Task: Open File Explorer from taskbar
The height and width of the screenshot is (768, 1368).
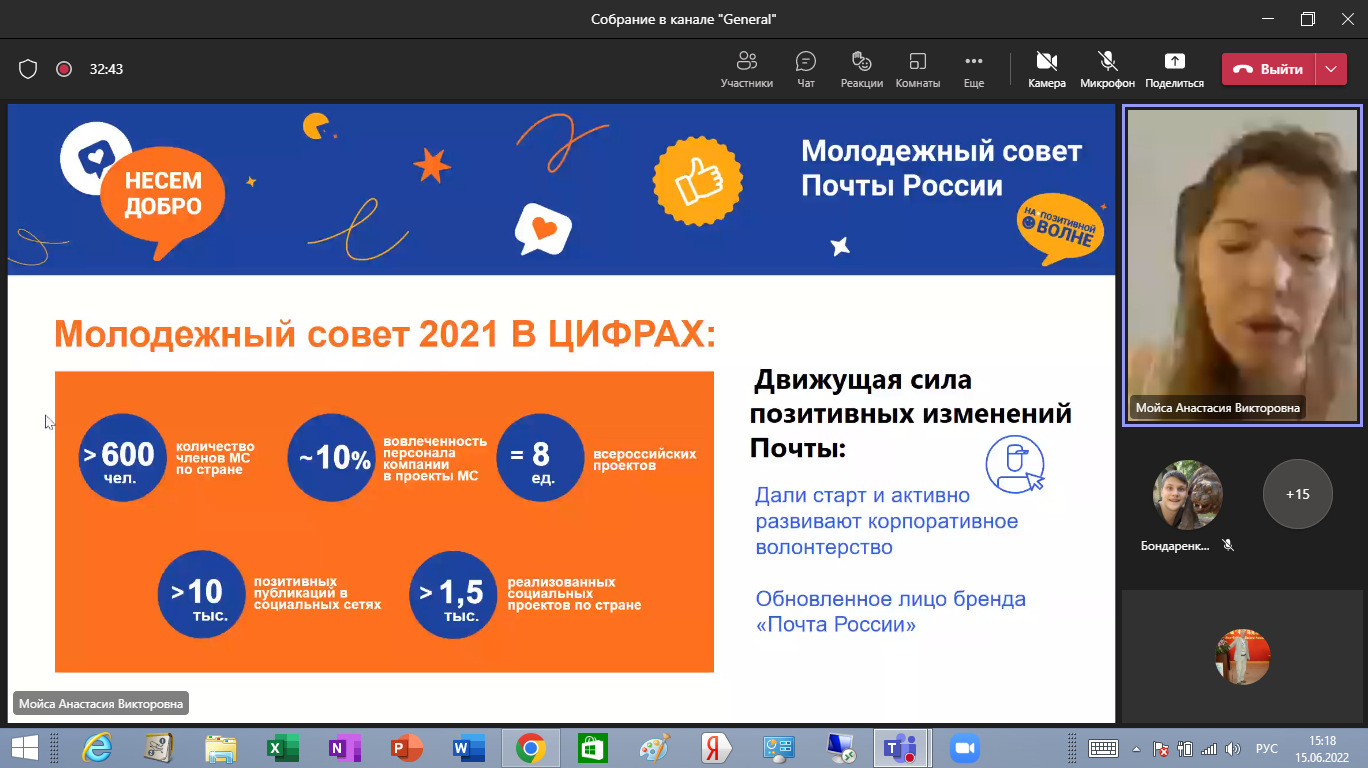Action: coord(220,747)
